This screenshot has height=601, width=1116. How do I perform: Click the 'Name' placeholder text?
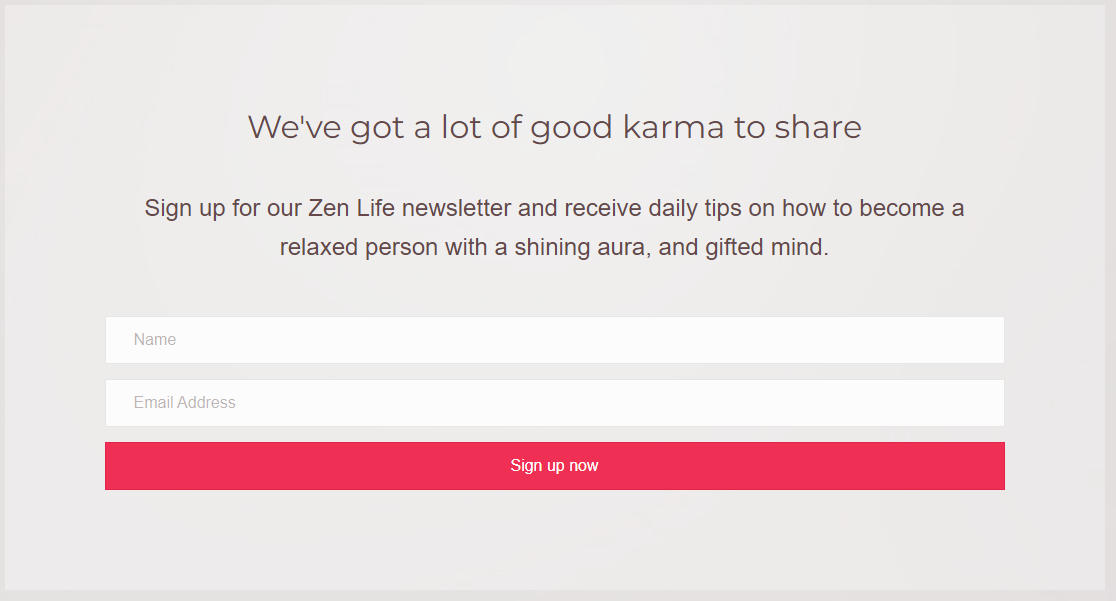(x=155, y=340)
